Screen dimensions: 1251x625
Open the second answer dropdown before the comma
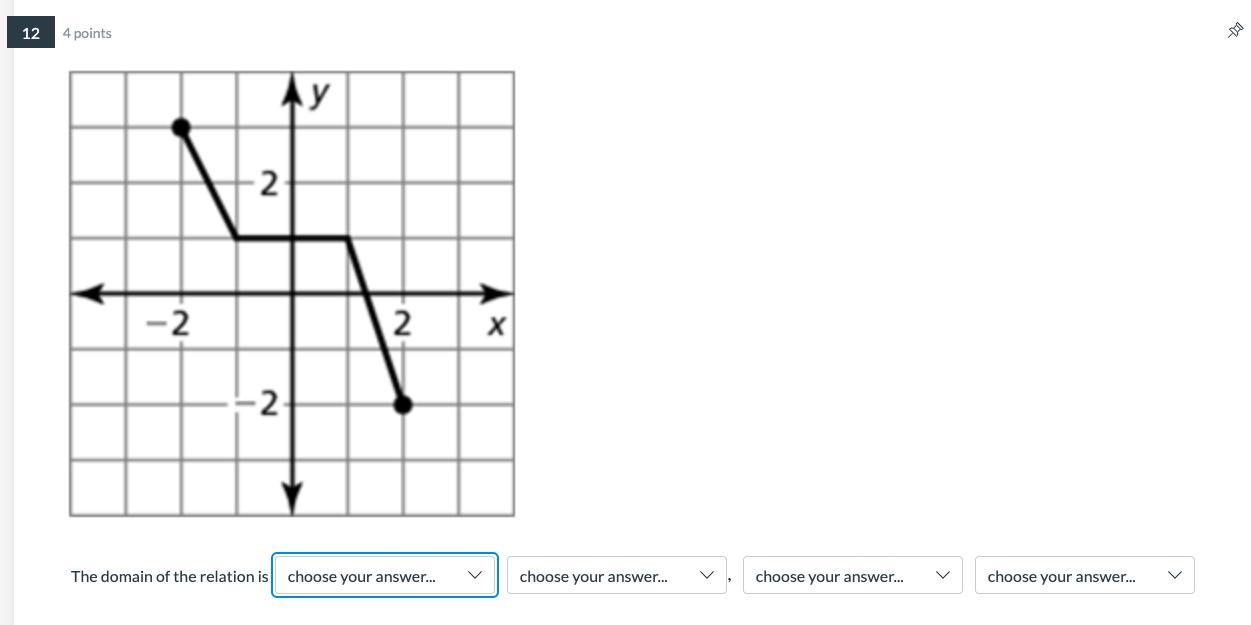617,575
